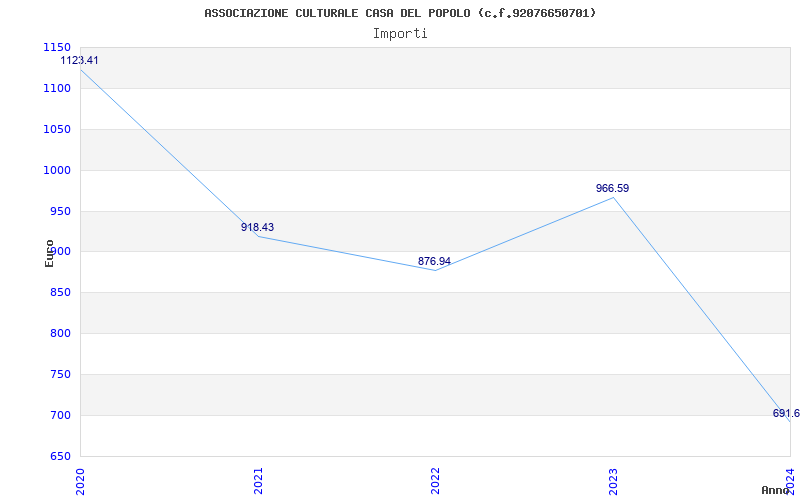This screenshot has width=800, height=500.
Task: Select the 691.6 data label
Action: (786, 413)
